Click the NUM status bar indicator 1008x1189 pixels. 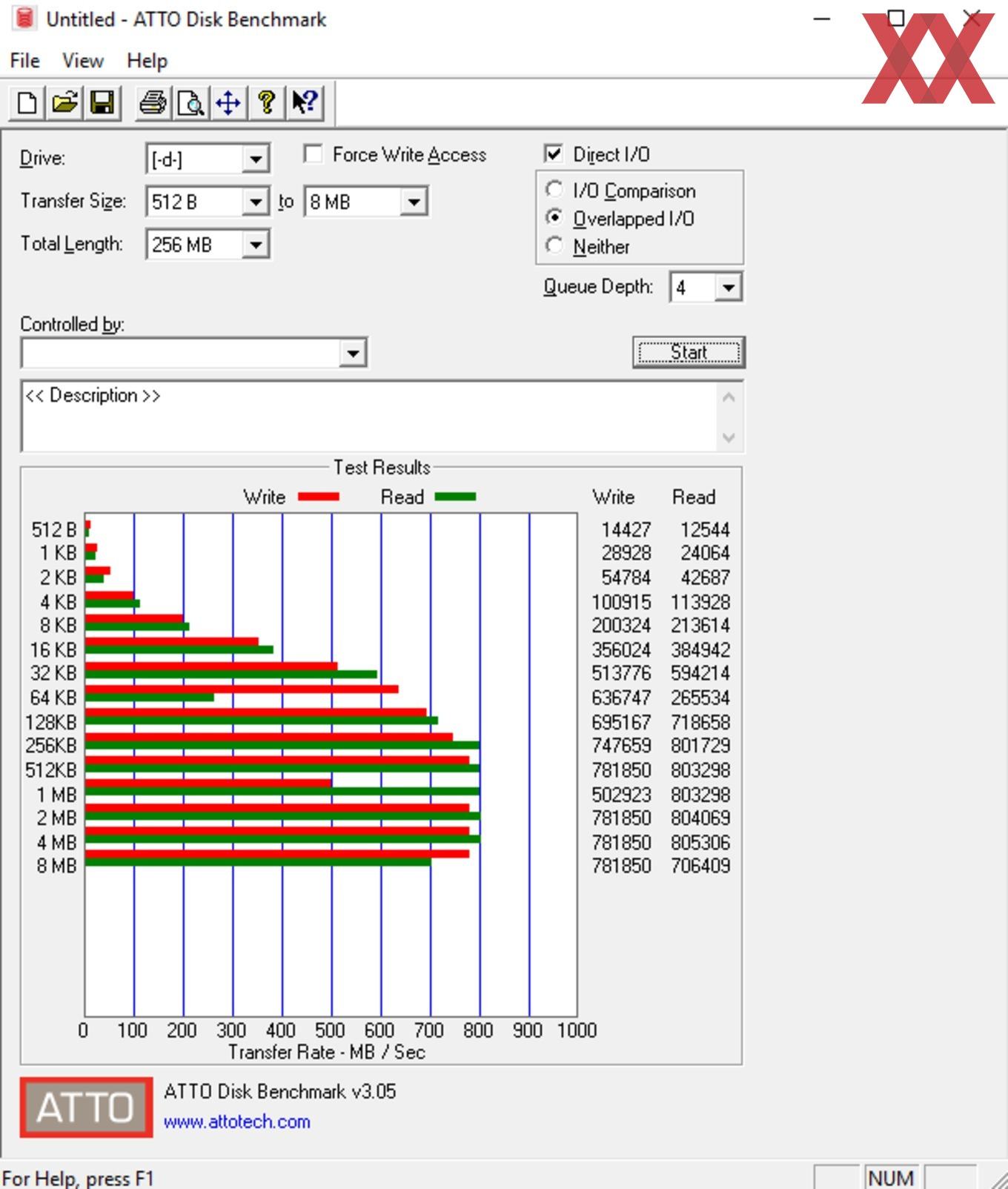pos(891,1177)
